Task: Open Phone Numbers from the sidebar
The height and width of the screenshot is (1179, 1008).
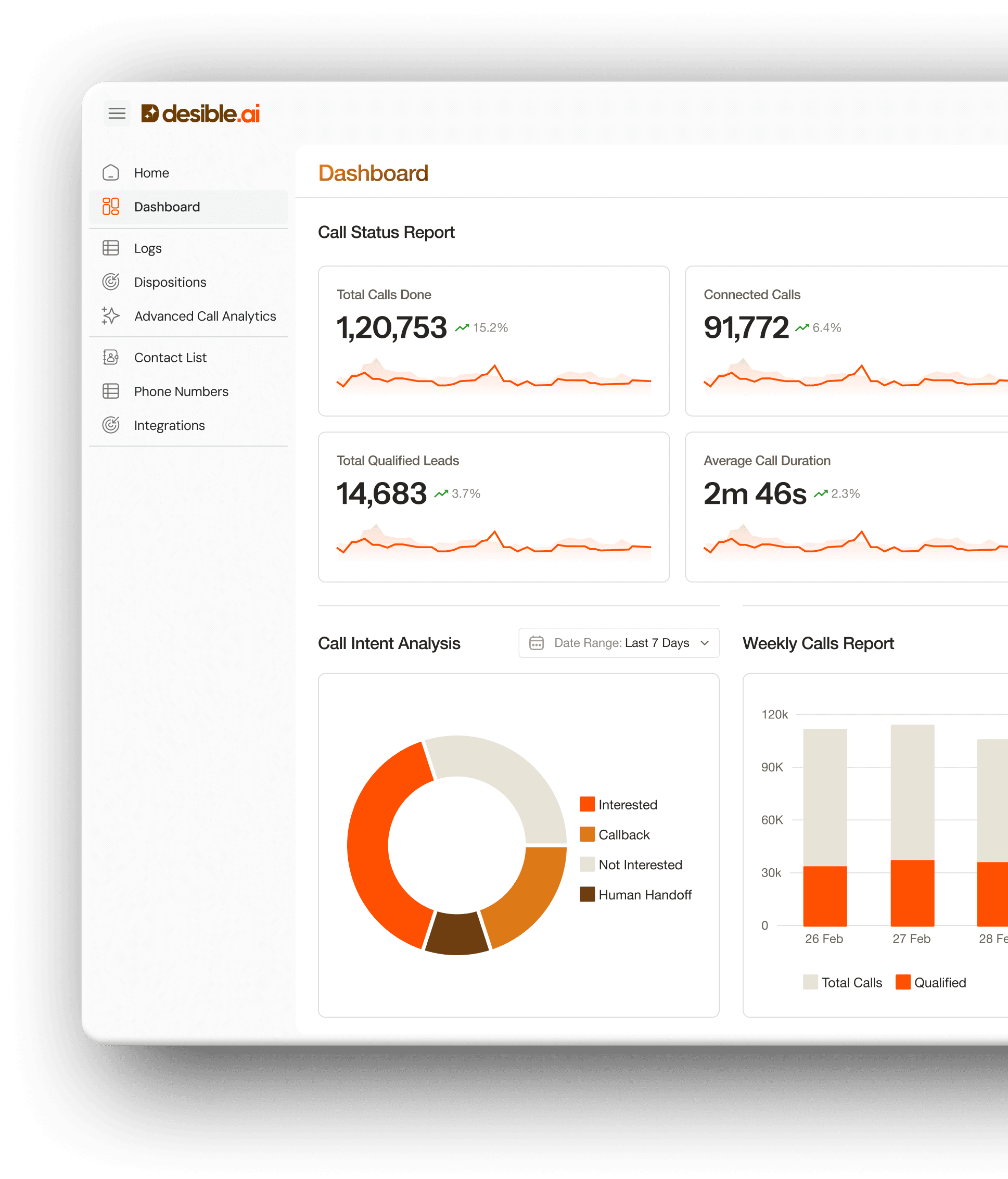Action: pos(181,391)
